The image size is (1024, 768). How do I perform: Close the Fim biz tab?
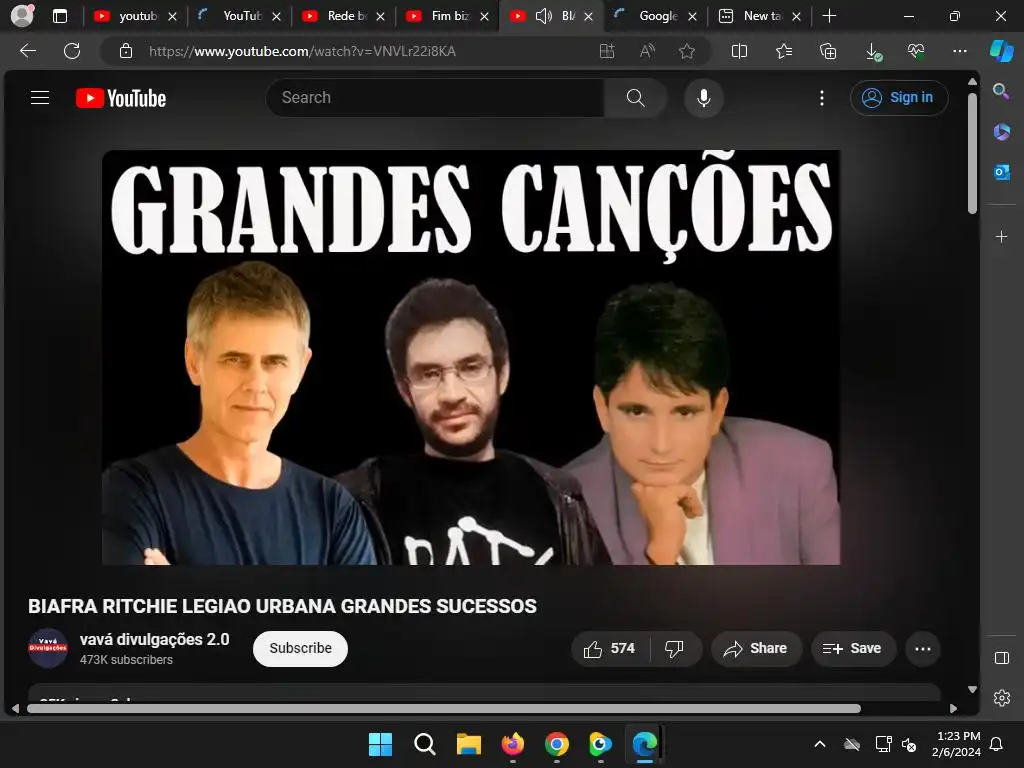tap(484, 16)
